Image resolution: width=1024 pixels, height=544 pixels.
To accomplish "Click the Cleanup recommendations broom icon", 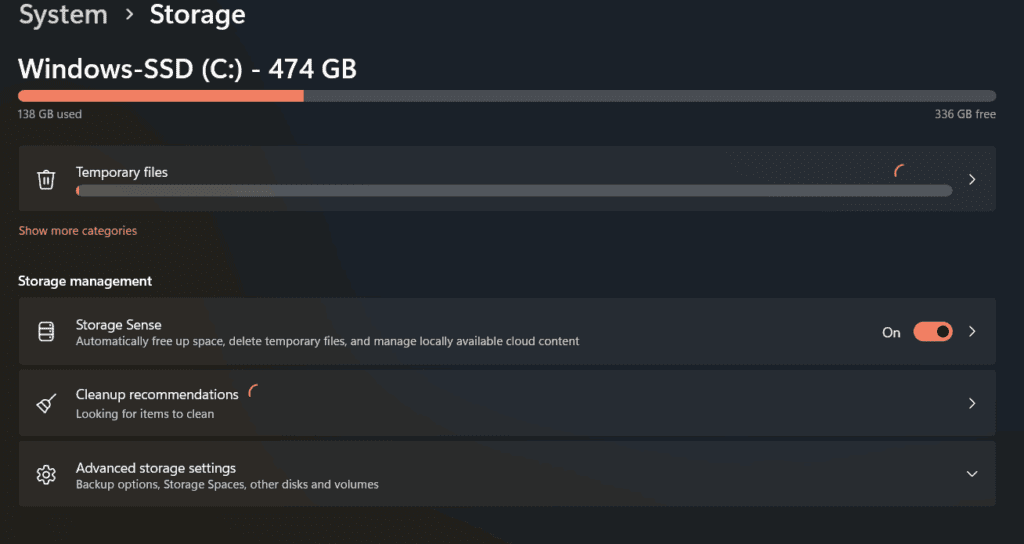I will coord(46,403).
